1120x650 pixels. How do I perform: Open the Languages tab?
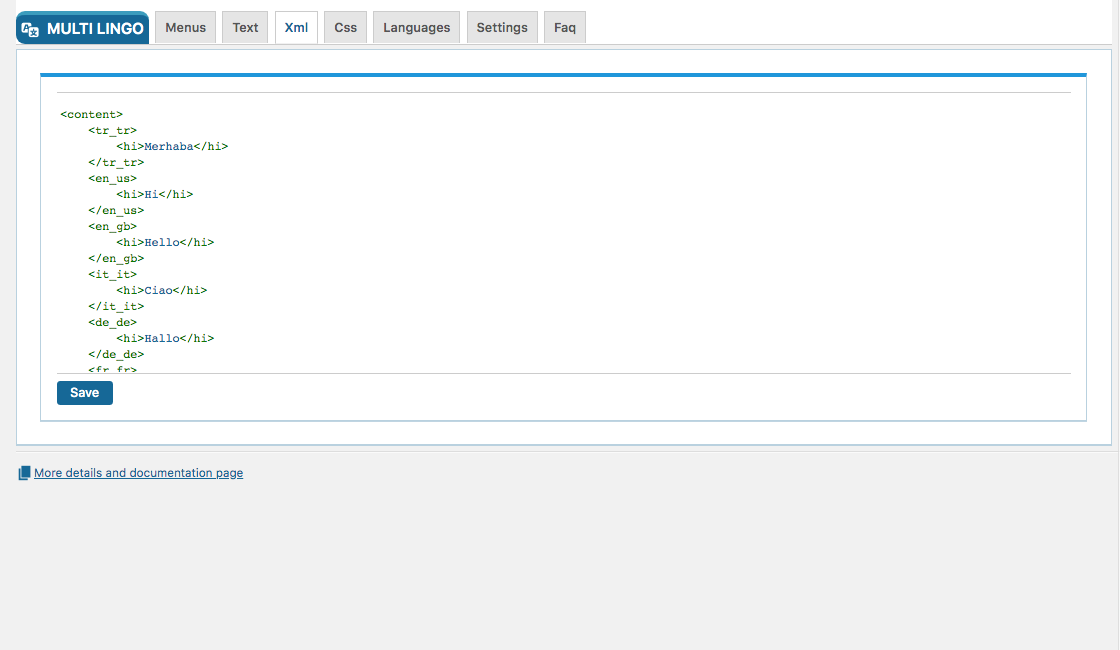coord(416,27)
